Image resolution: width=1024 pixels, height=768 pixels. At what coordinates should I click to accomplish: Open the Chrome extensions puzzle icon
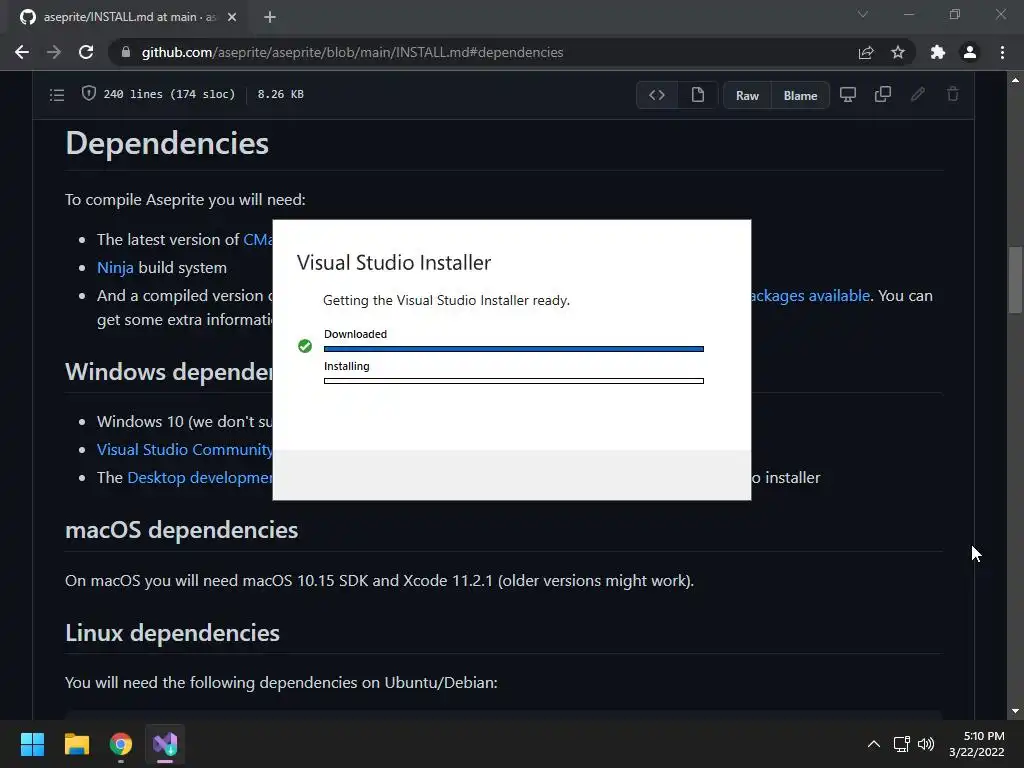pos(938,52)
